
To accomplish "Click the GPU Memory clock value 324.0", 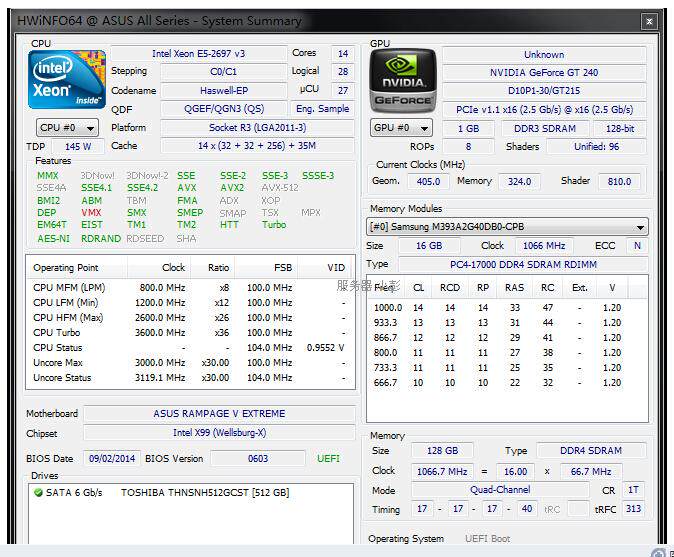I will 519,181.
